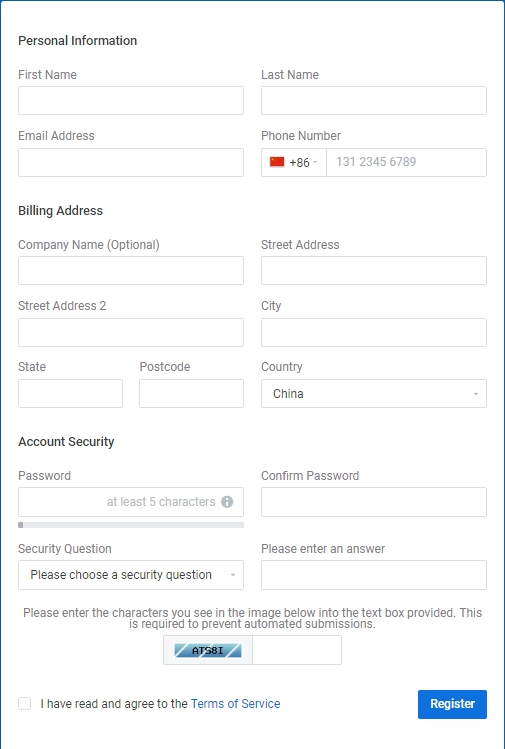505x749 pixels.
Task: Focus the Last Name field
Action: pos(374,100)
